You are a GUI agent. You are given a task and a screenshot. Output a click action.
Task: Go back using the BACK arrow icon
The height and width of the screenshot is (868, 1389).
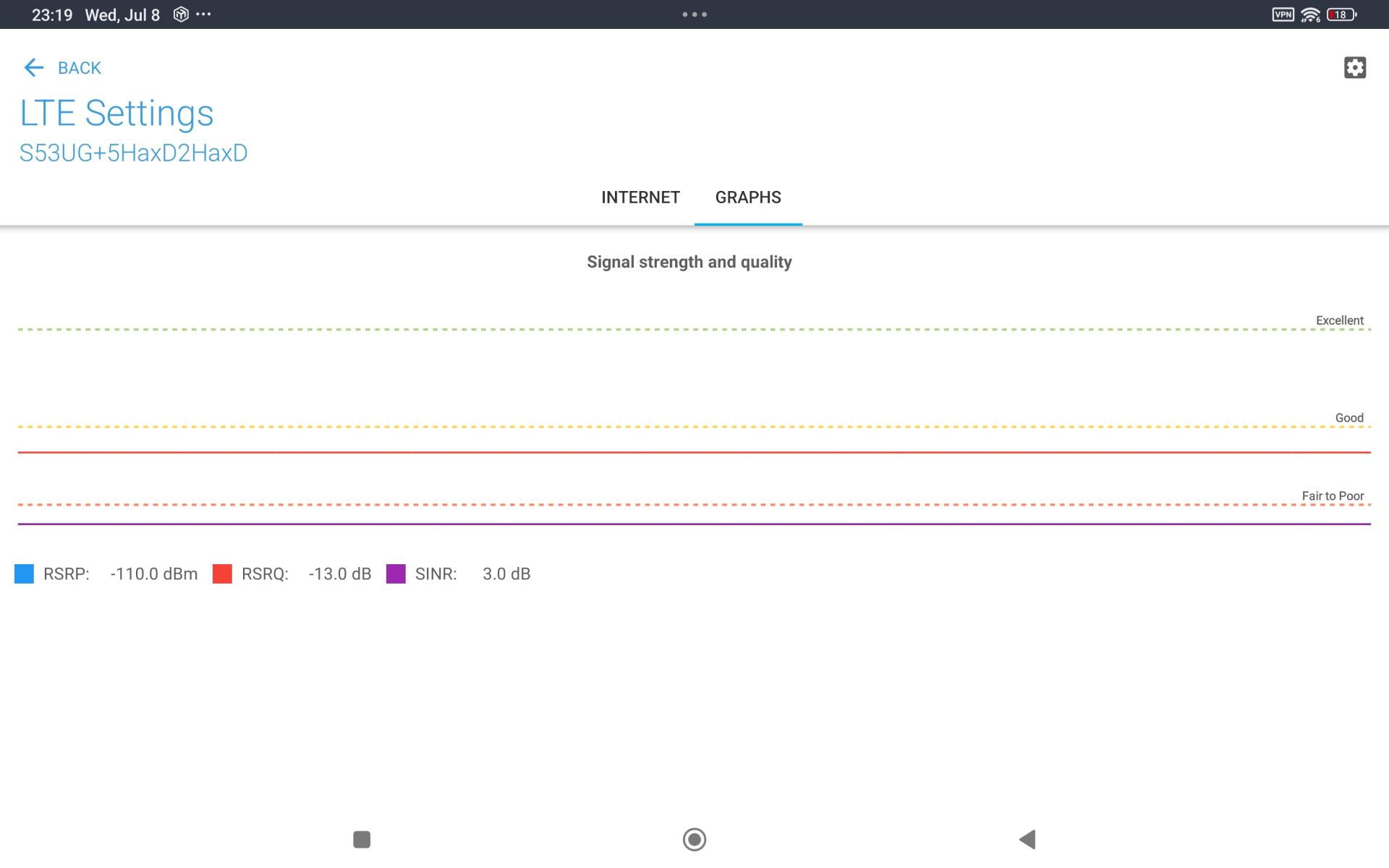(x=33, y=68)
